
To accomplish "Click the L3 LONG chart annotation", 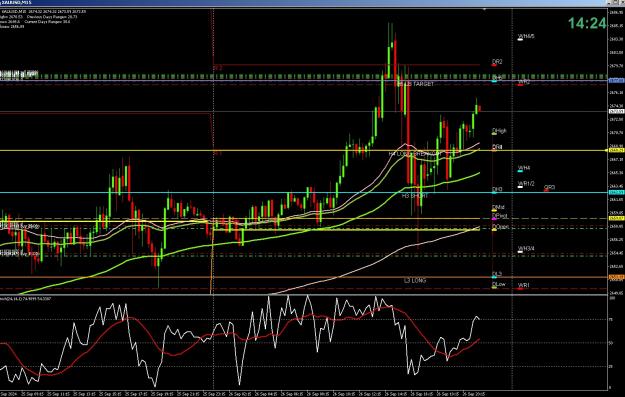I will (415, 281).
